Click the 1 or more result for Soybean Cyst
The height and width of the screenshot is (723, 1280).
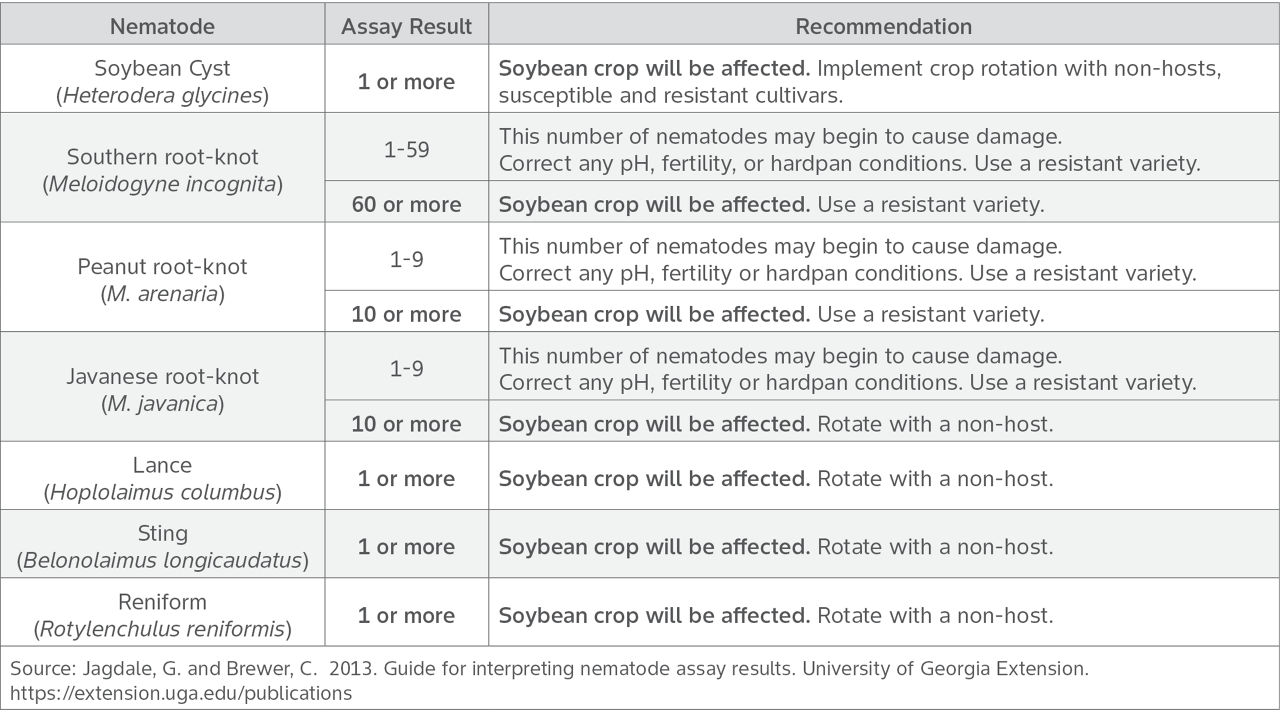pos(406,82)
